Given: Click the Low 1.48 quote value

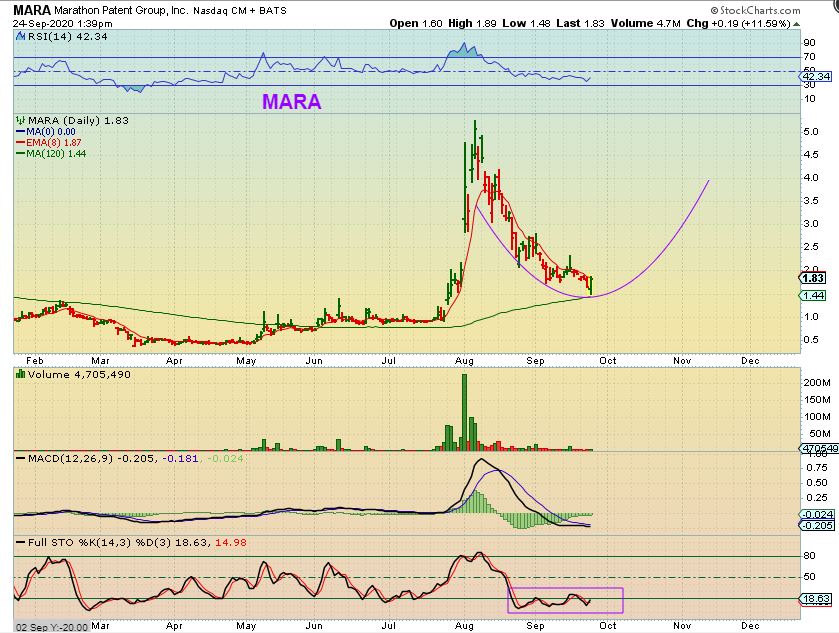Looking at the screenshot, I should click(527, 24).
